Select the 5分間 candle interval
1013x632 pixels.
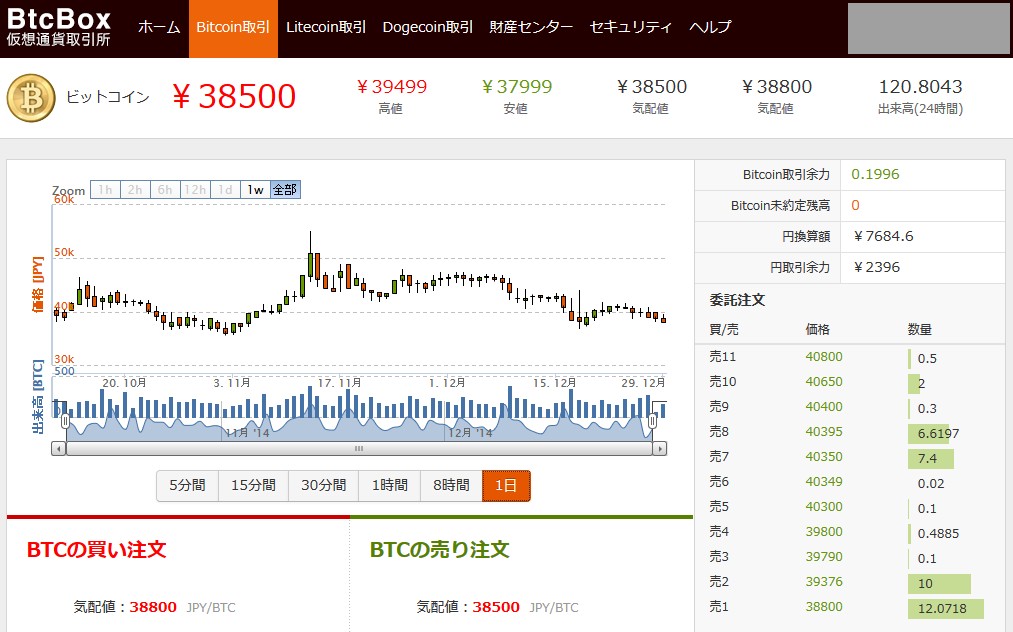187,485
